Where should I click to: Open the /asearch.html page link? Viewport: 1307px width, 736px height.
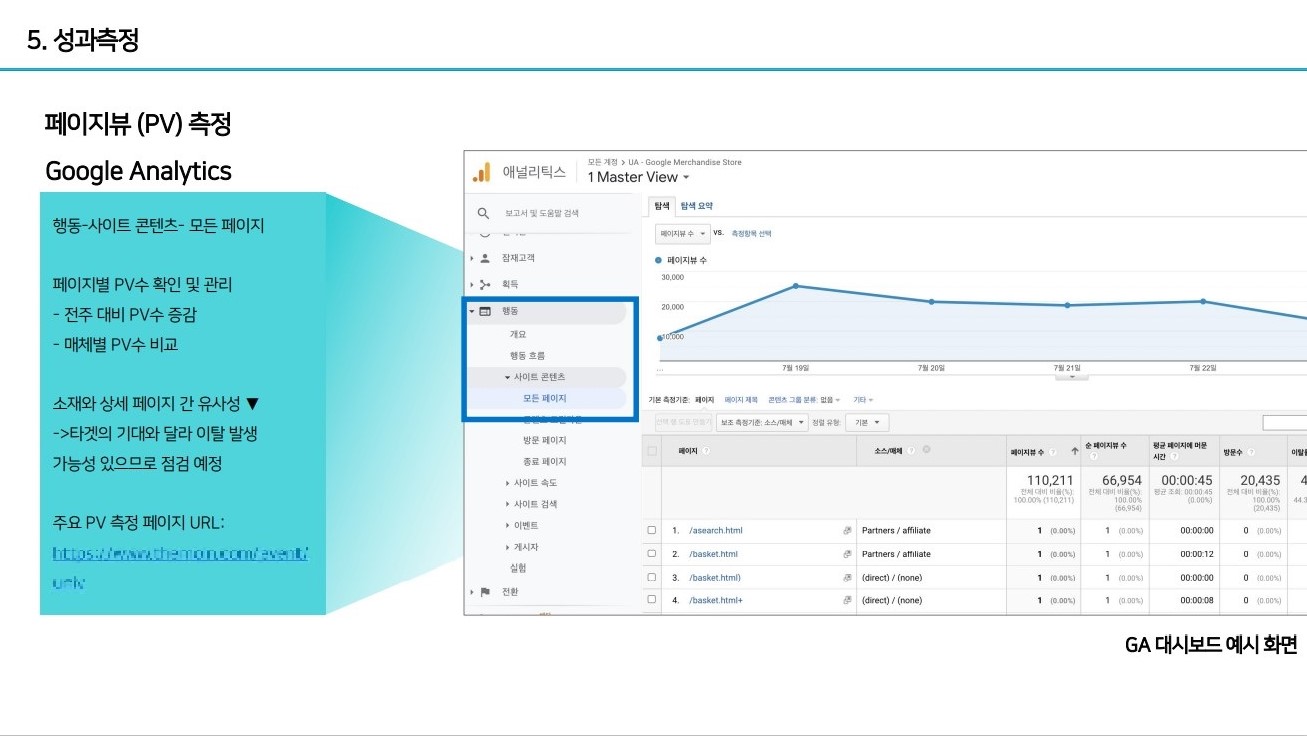tap(716, 530)
